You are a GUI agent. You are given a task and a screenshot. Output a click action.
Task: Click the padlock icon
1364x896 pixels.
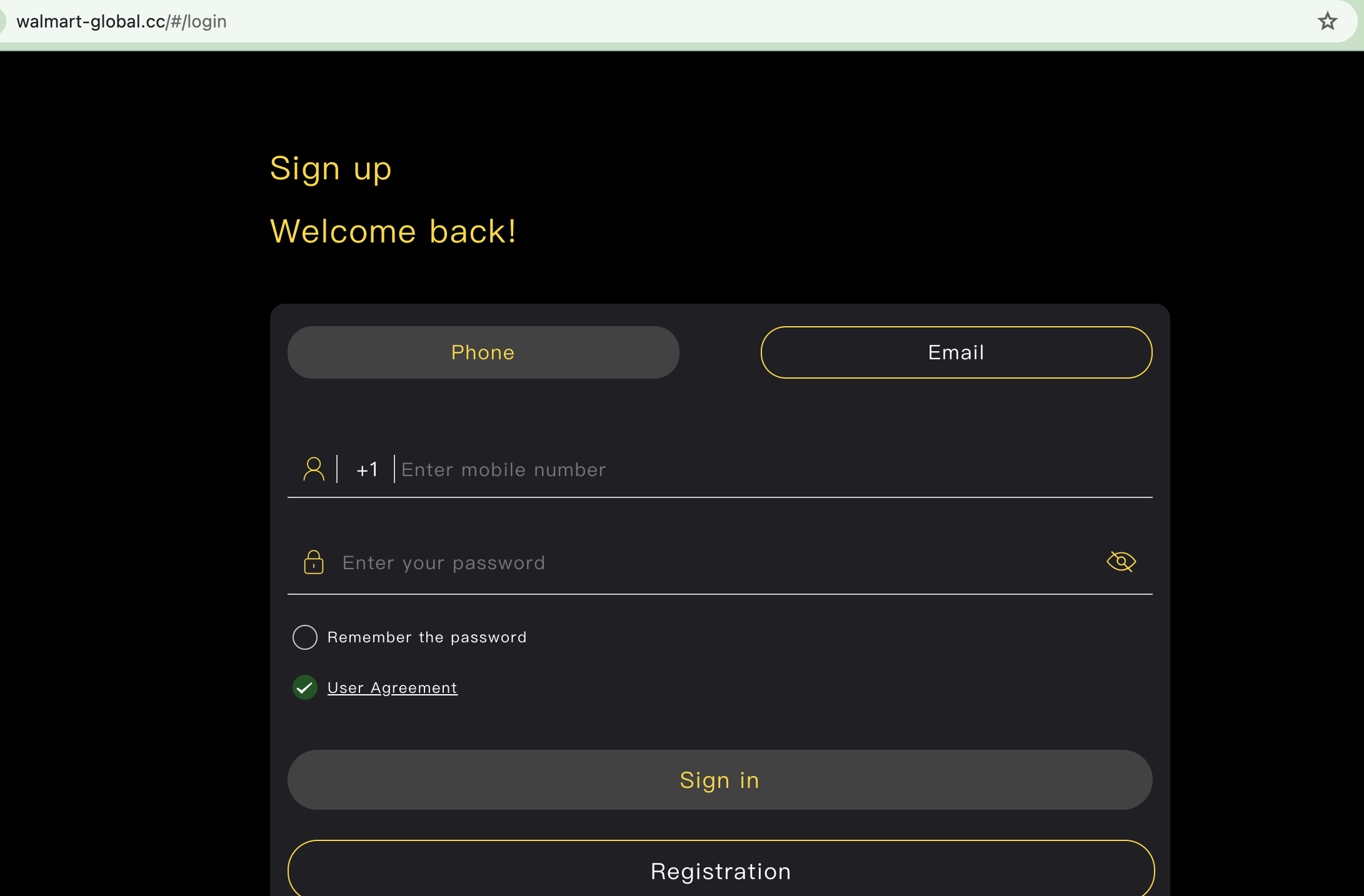pos(314,562)
